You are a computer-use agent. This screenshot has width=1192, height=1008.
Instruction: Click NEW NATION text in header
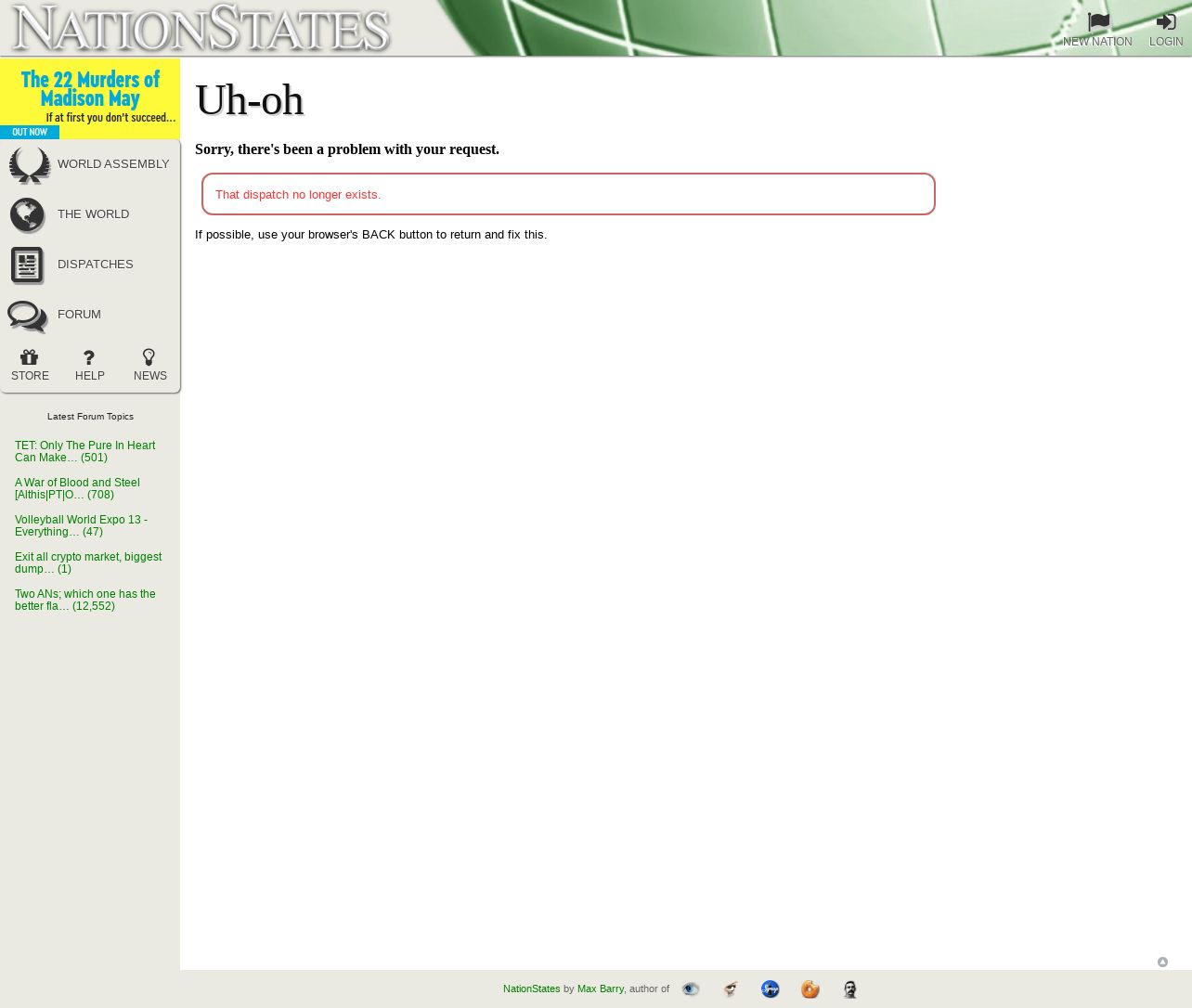point(1097,42)
